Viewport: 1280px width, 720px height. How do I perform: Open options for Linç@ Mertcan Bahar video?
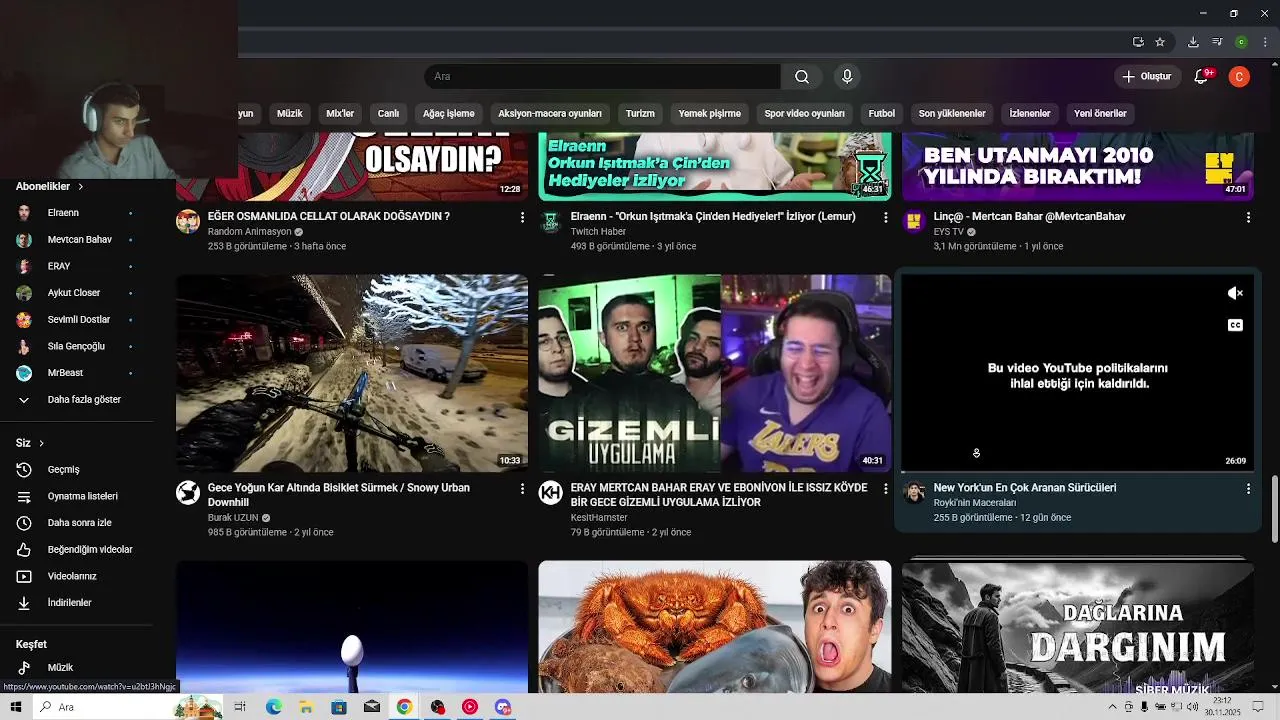coord(1248,217)
